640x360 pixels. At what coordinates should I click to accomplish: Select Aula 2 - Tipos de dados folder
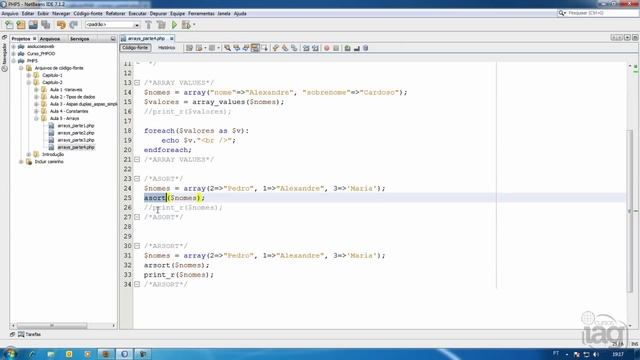(72, 97)
